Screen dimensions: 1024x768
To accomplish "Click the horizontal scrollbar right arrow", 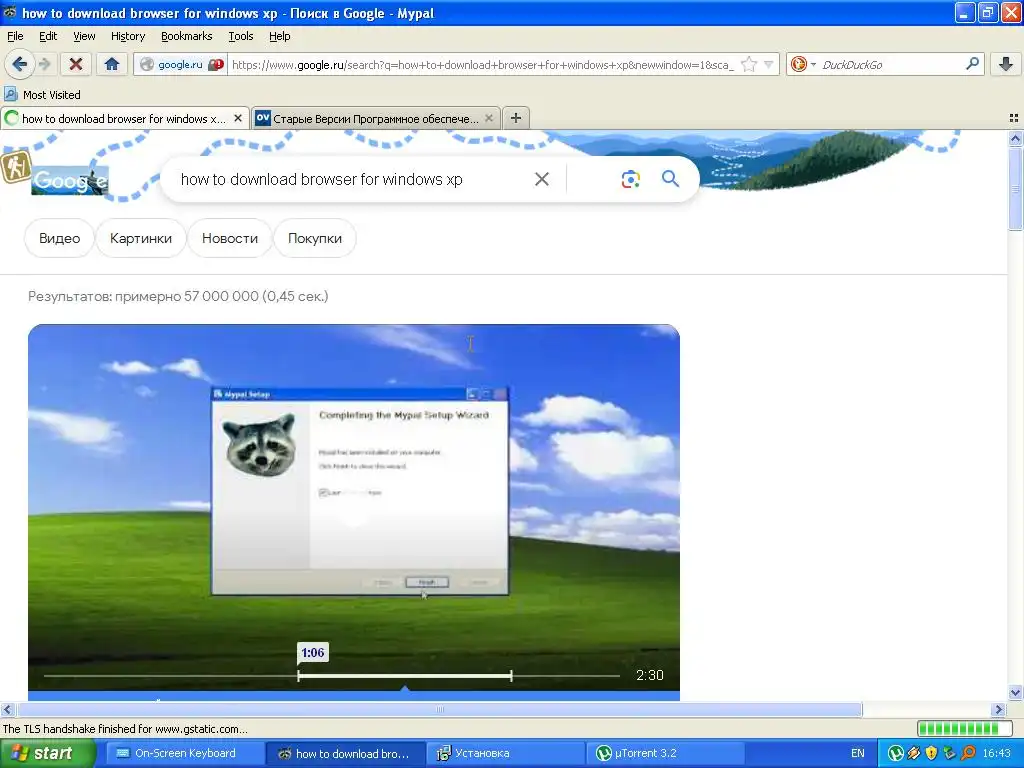I will [999, 709].
